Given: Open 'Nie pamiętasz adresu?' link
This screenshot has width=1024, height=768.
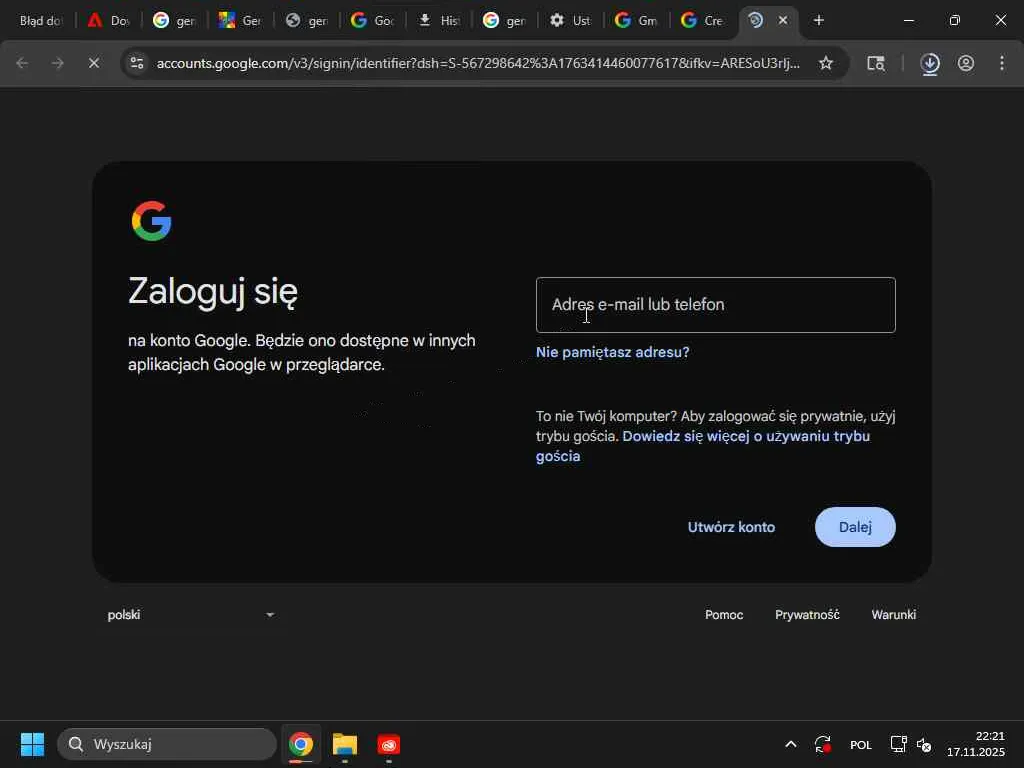Looking at the screenshot, I should pos(613,352).
